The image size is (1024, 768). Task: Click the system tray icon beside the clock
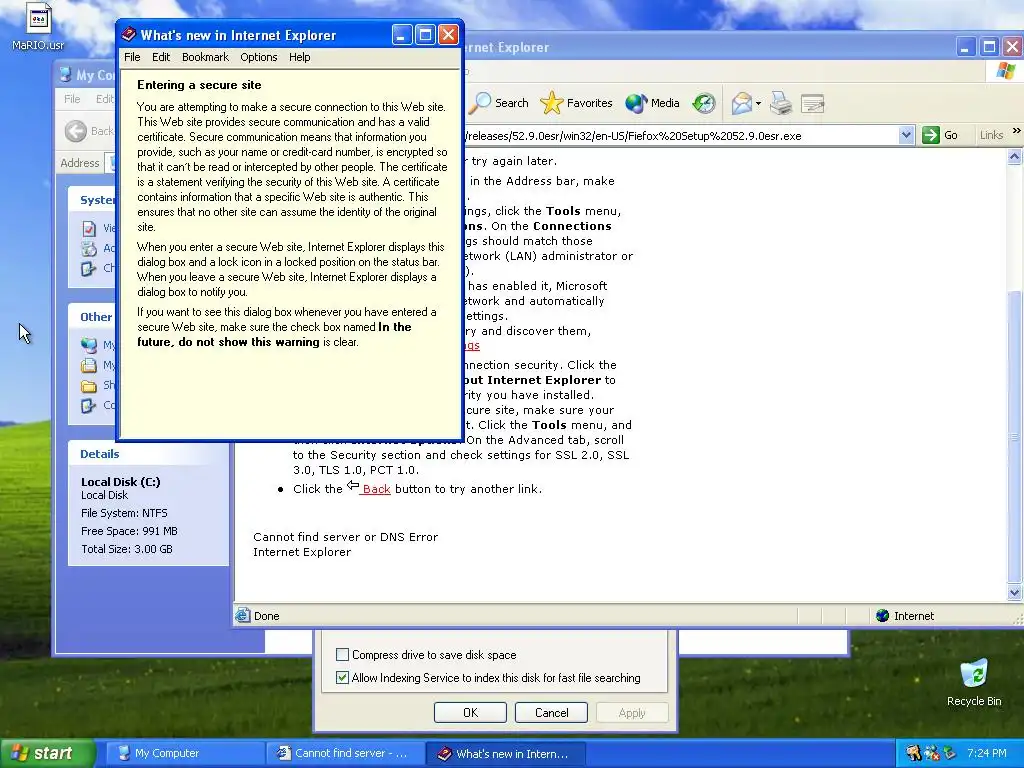click(949, 753)
